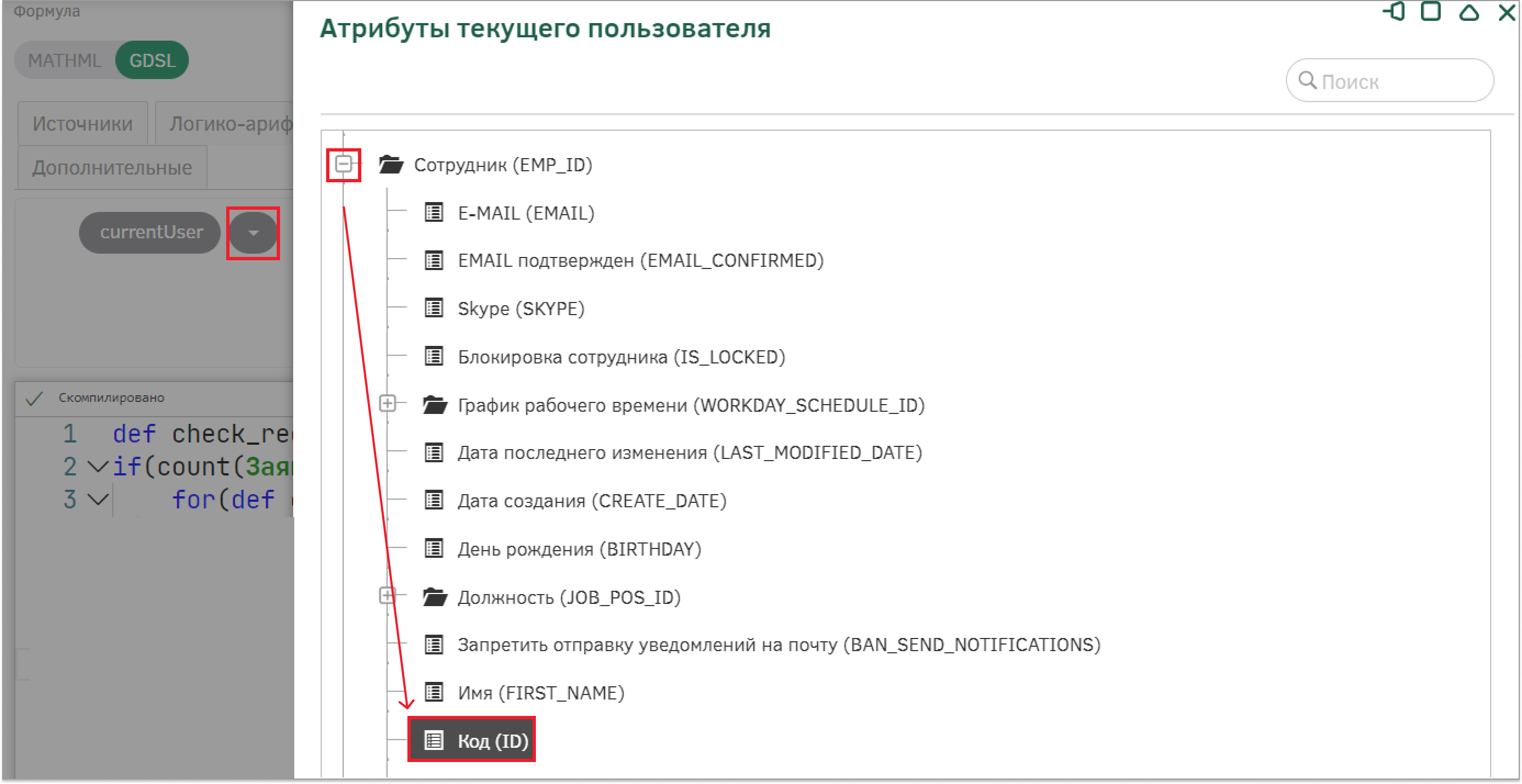Click the Запретить отправку уведомлений attribute icon
Viewport: 1522px width, 784px height.
click(x=434, y=645)
